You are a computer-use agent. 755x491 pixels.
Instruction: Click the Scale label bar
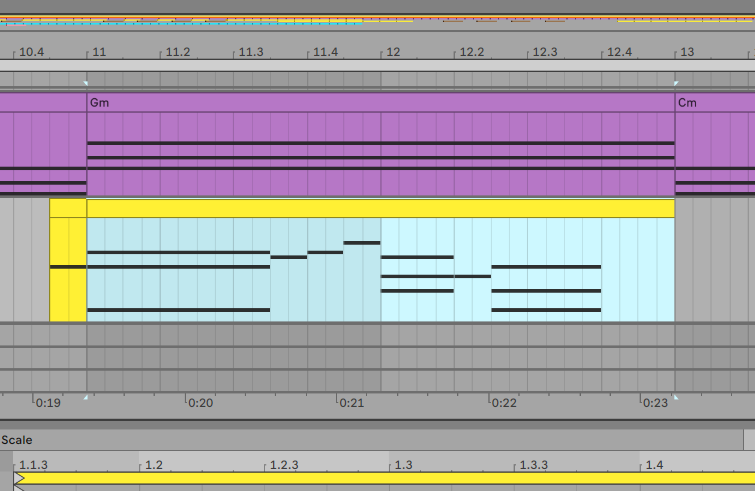(x=370, y=440)
